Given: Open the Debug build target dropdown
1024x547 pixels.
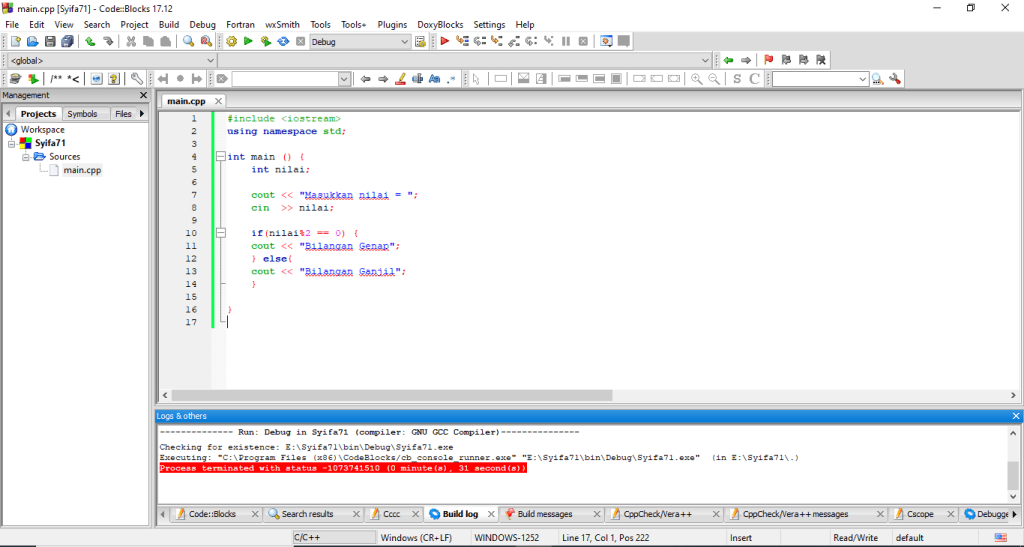Looking at the screenshot, I should (404, 42).
